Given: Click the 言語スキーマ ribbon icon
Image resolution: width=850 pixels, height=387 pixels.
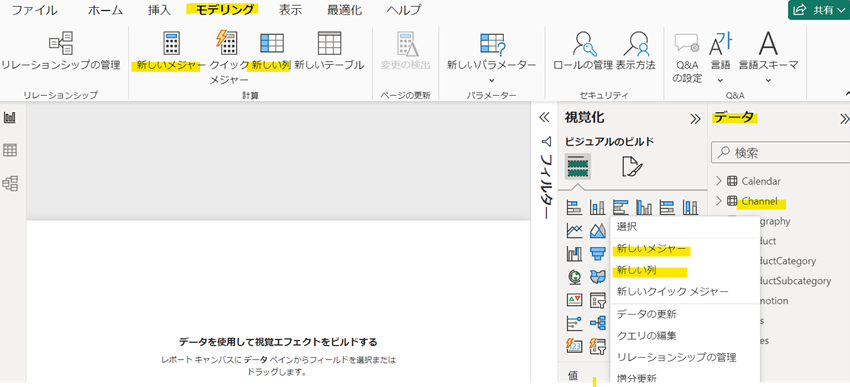Looking at the screenshot, I should [x=768, y=43].
